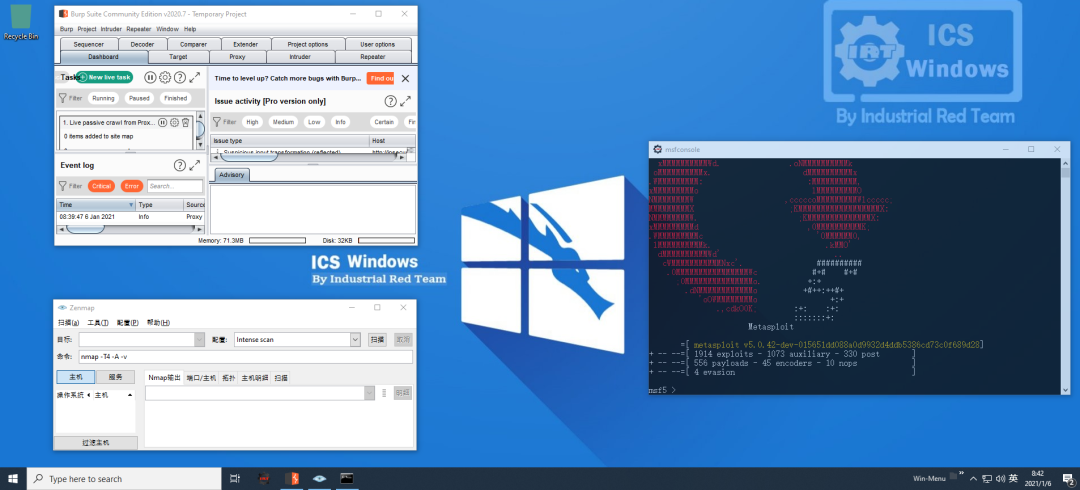
Task: Toggle the Certain confidence issue filter
Action: pyautogui.click(x=384, y=122)
